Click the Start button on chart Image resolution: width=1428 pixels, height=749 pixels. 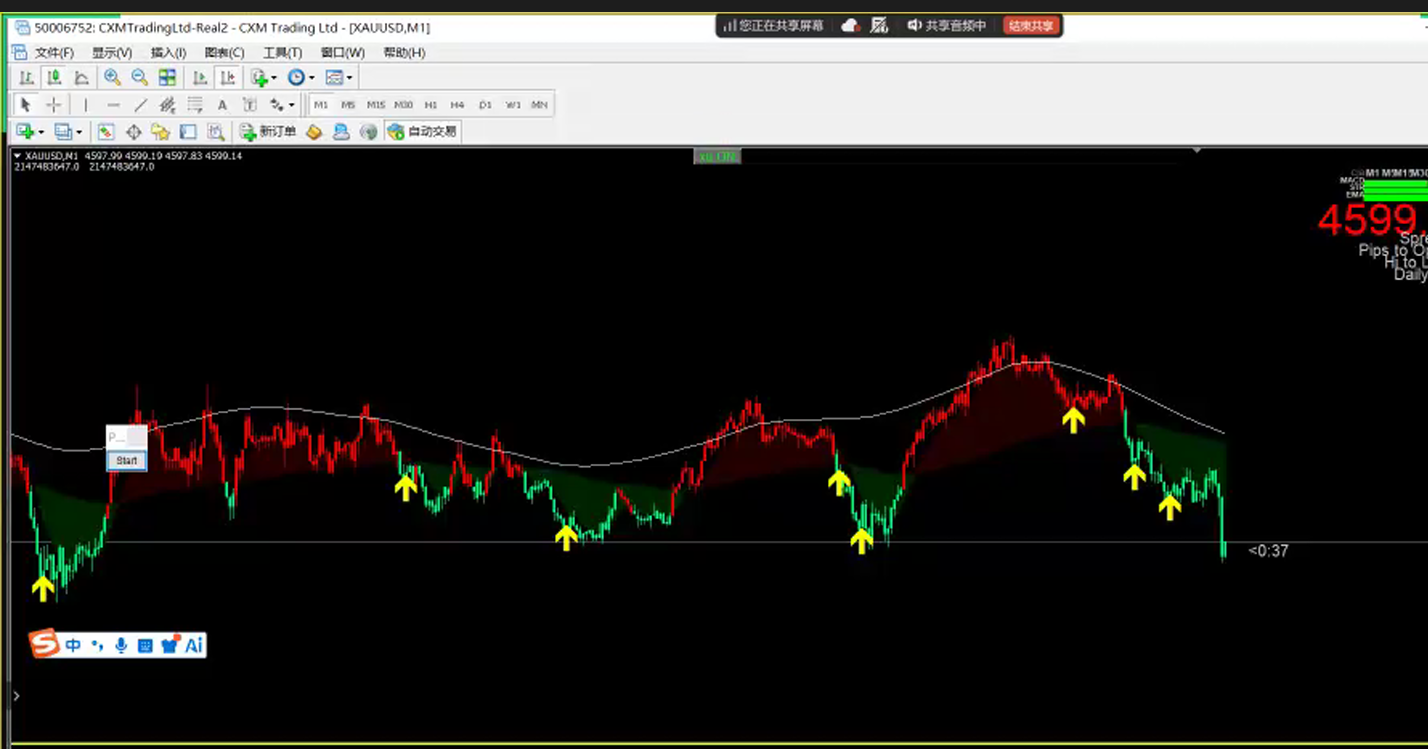coord(127,461)
